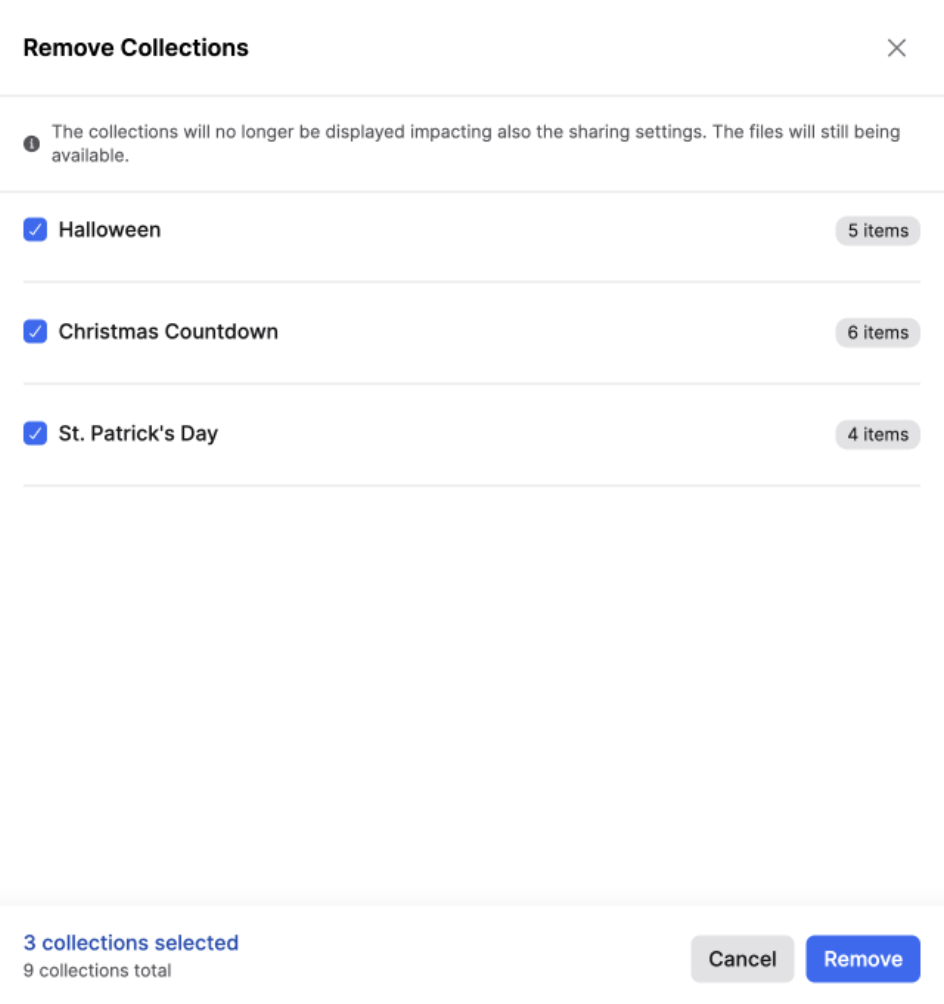Click the Remove button to confirm deletion
The image size is (944, 1004).
(x=862, y=958)
